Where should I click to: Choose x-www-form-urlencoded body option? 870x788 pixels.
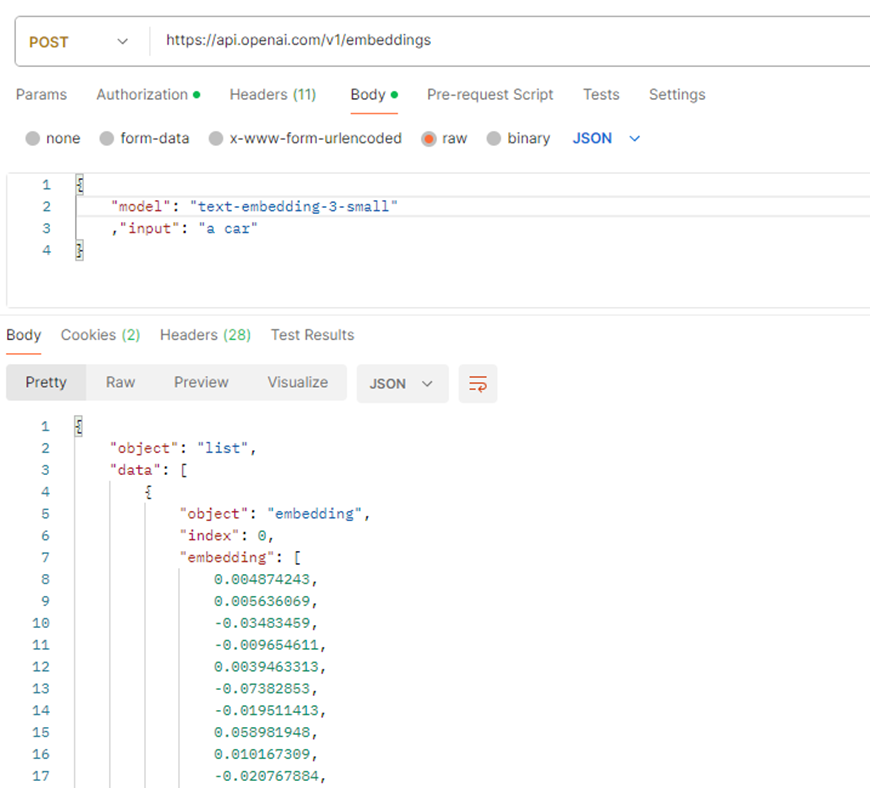(216, 139)
